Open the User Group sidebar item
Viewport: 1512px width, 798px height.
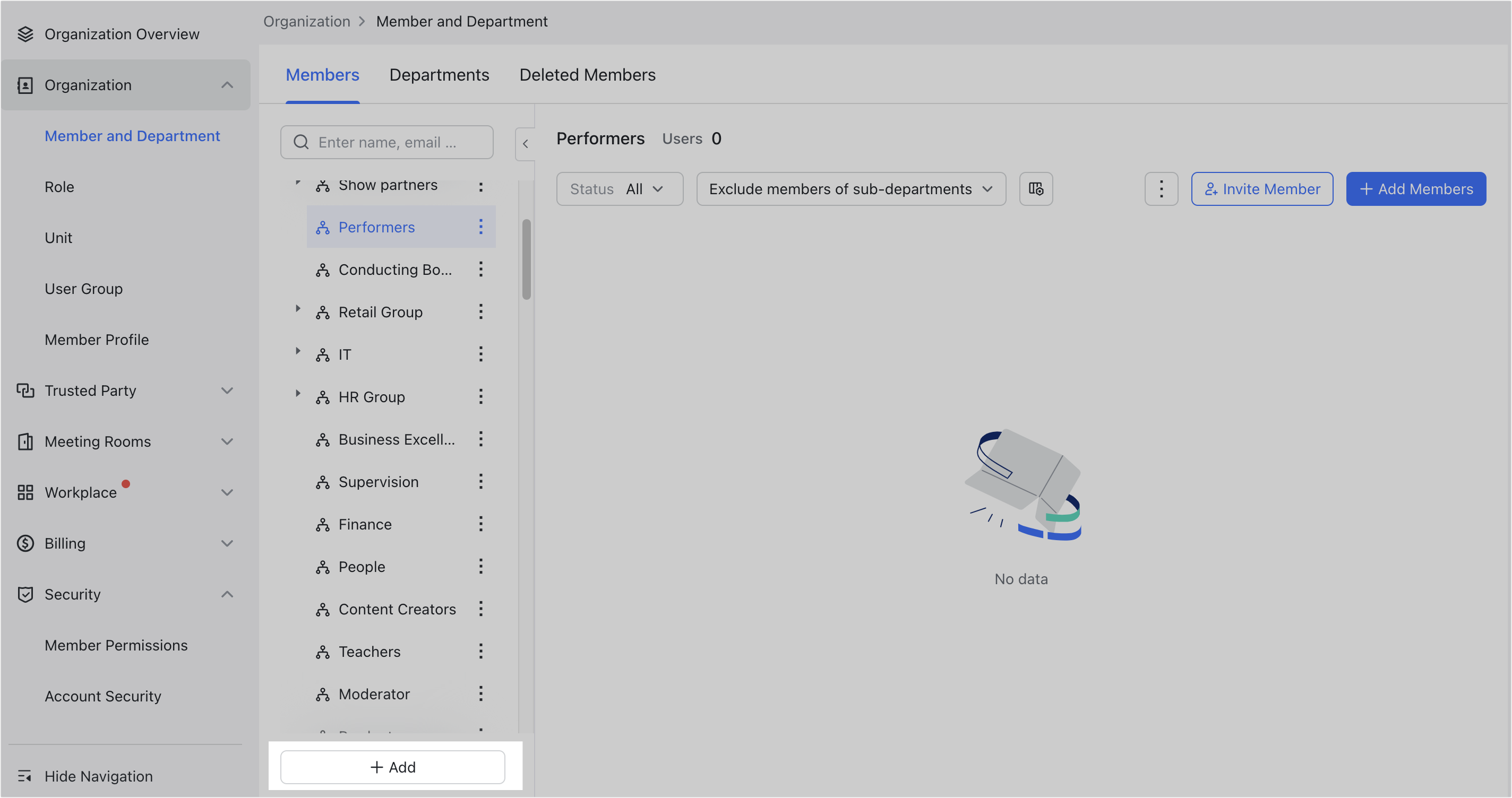pyautogui.click(x=83, y=289)
